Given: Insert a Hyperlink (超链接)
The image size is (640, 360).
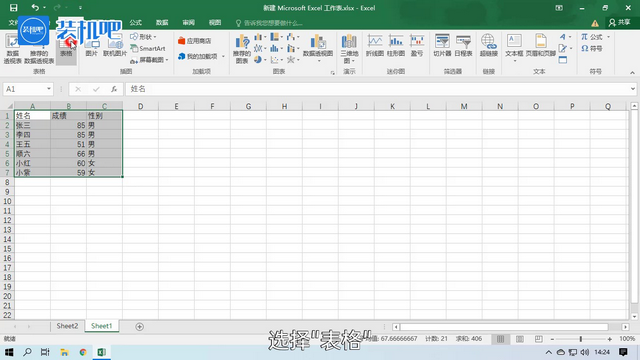Looking at the screenshot, I should pyautogui.click(x=489, y=45).
